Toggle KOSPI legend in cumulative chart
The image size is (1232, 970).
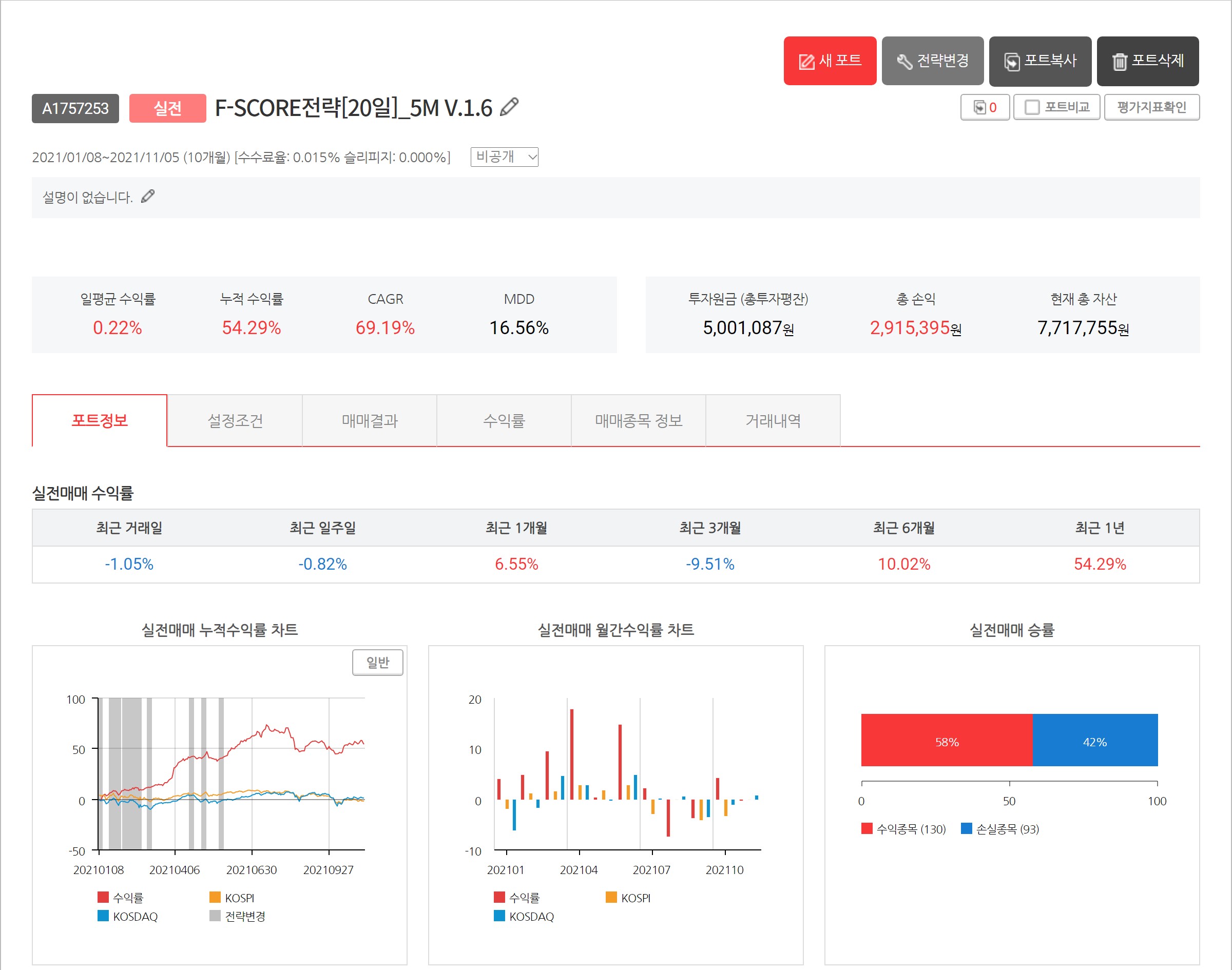click(232, 897)
